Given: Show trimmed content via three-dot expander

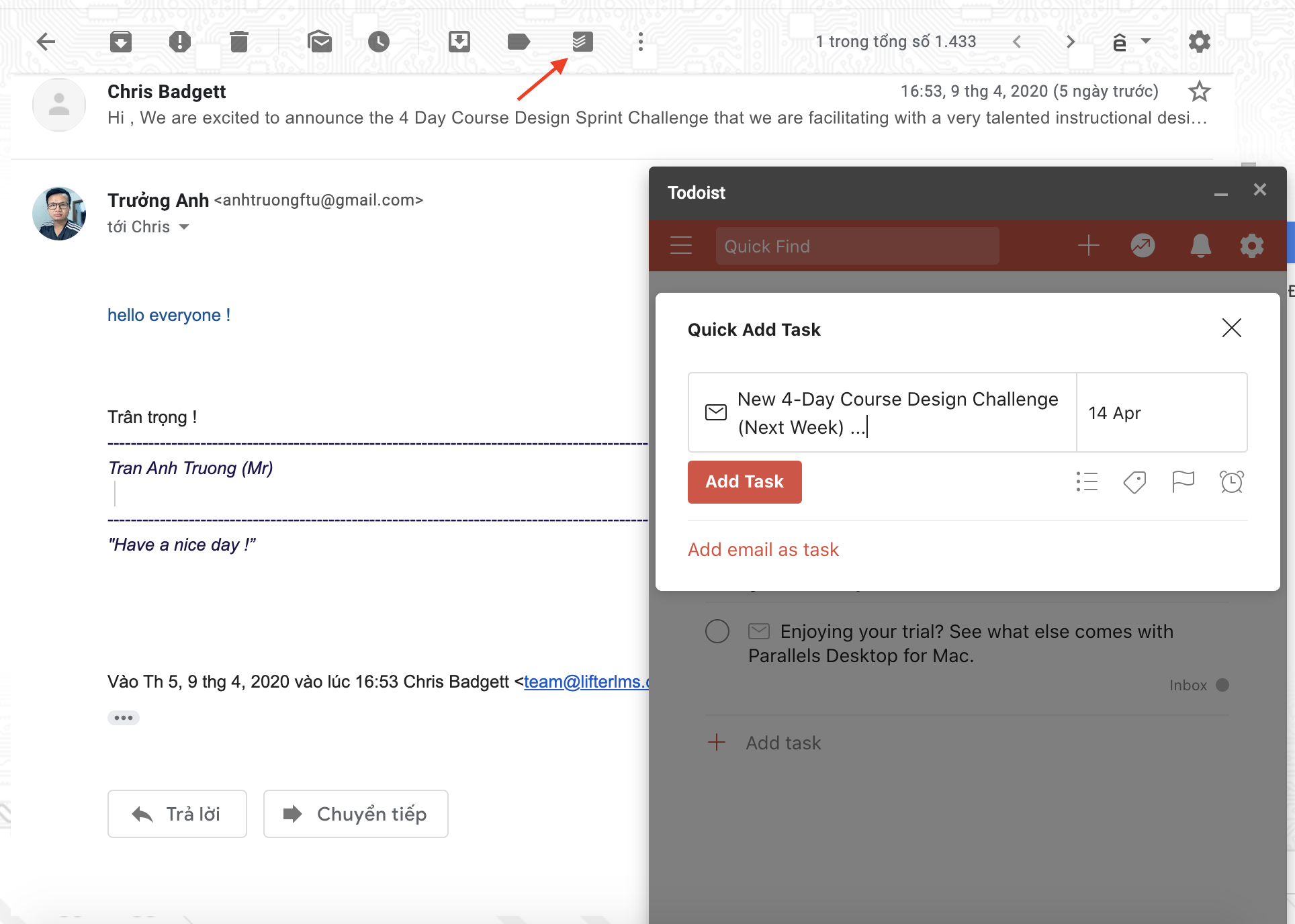Looking at the screenshot, I should (x=124, y=718).
